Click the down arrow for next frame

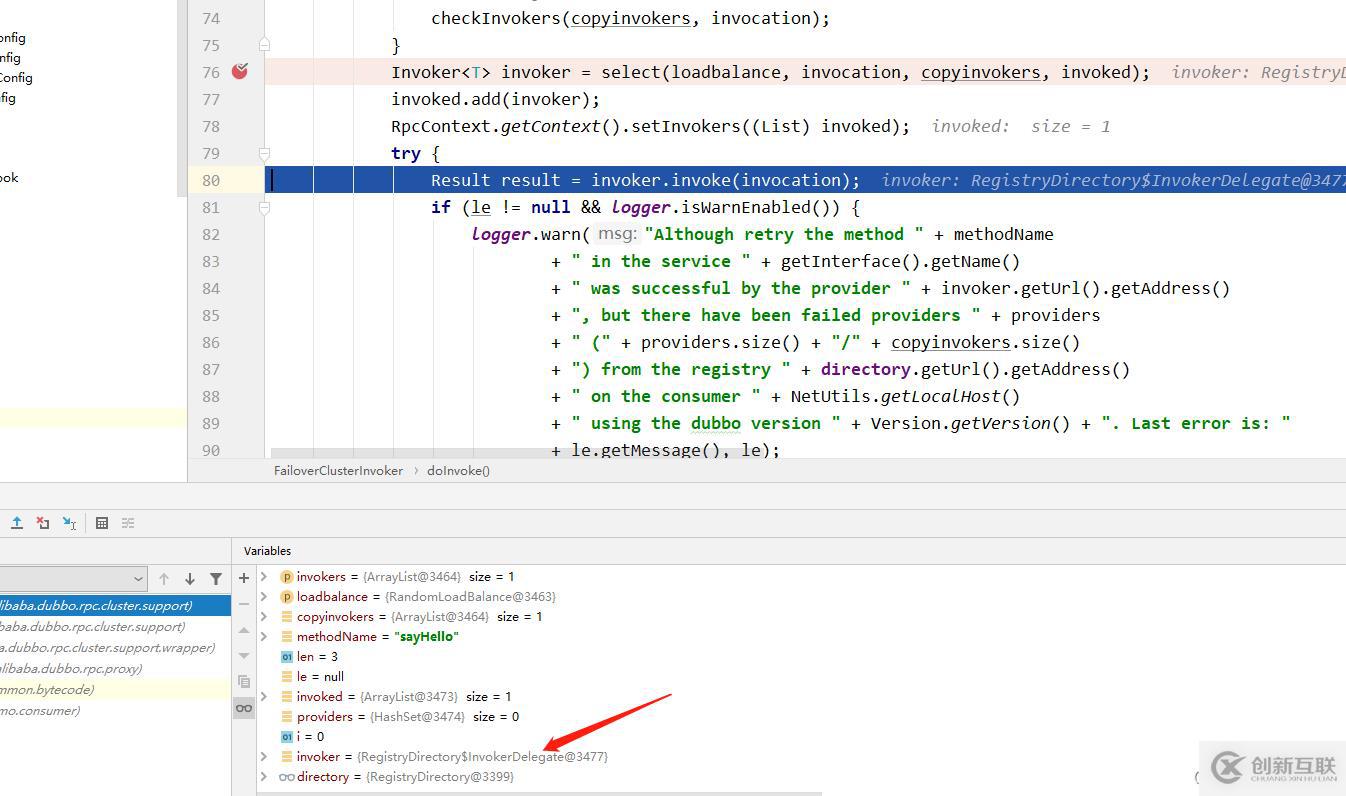tap(190, 578)
